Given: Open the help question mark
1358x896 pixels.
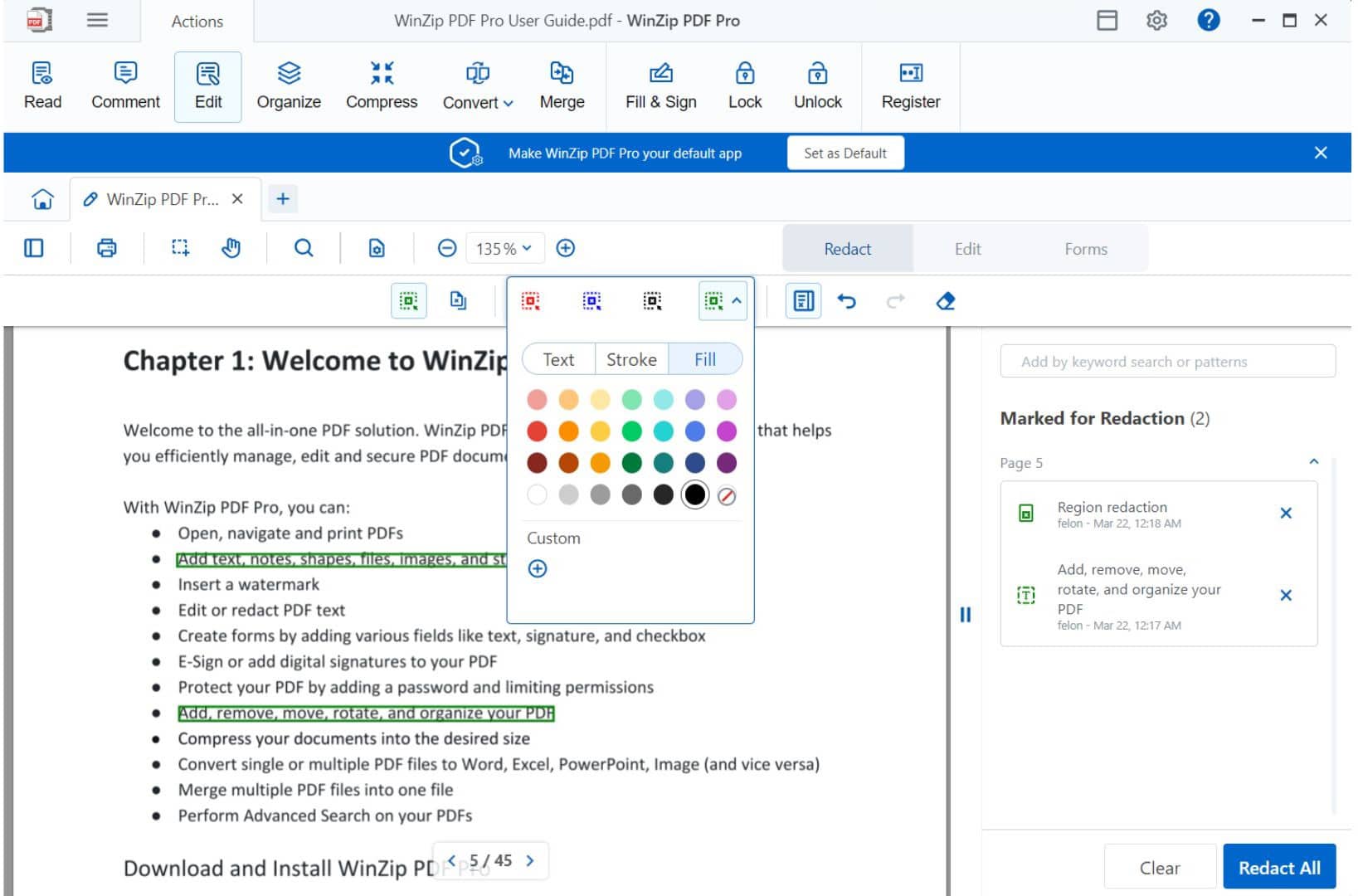Looking at the screenshot, I should pos(1209,20).
